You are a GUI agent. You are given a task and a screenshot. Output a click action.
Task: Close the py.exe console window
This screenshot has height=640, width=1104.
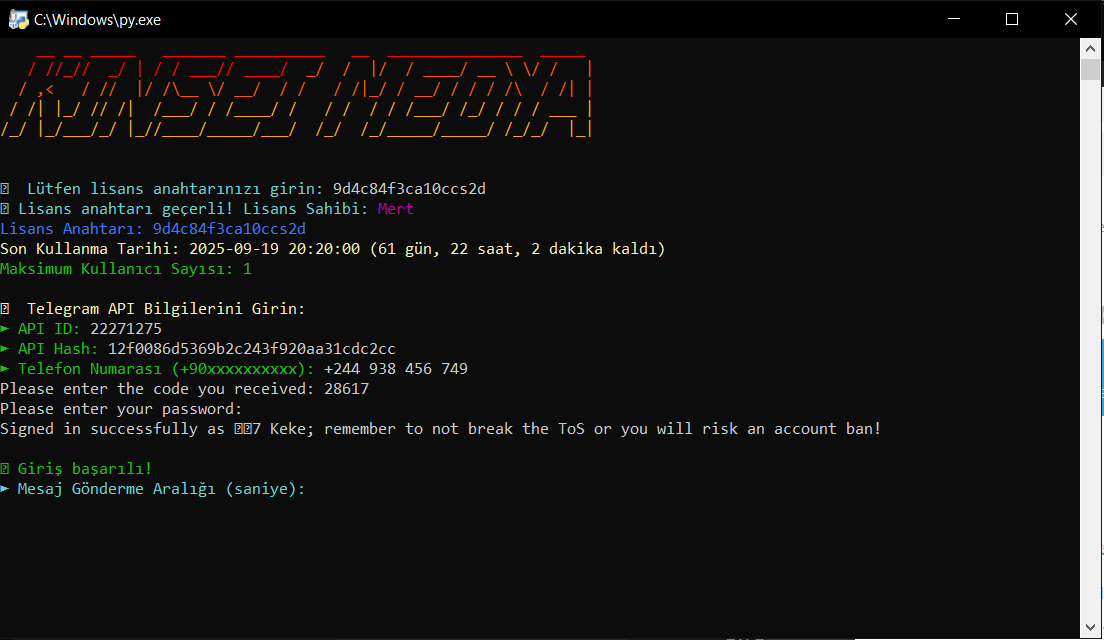pyautogui.click(x=1071, y=19)
